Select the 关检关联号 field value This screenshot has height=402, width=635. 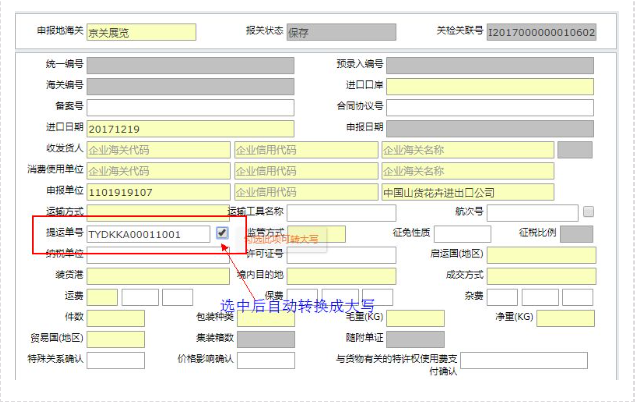coord(541,32)
